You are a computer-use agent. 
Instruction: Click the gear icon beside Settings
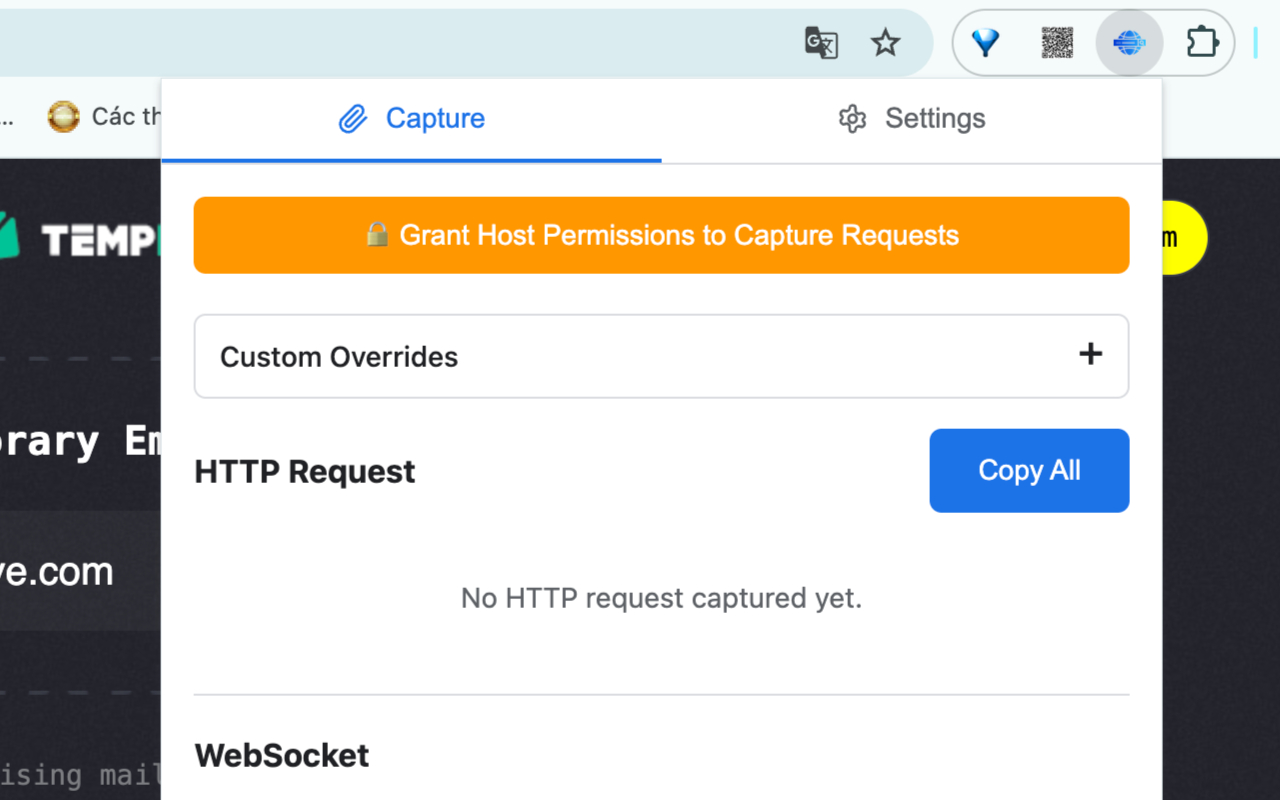point(852,119)
